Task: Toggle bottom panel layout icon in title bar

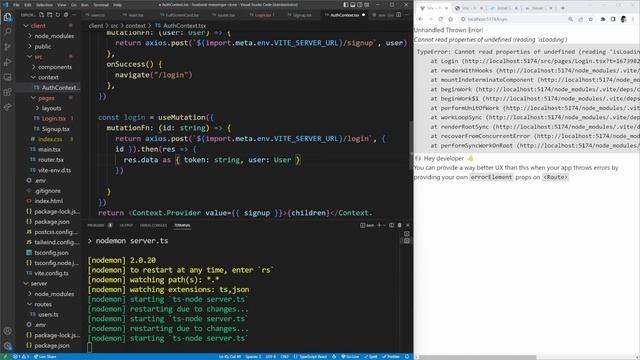Action: click(353, 4)
